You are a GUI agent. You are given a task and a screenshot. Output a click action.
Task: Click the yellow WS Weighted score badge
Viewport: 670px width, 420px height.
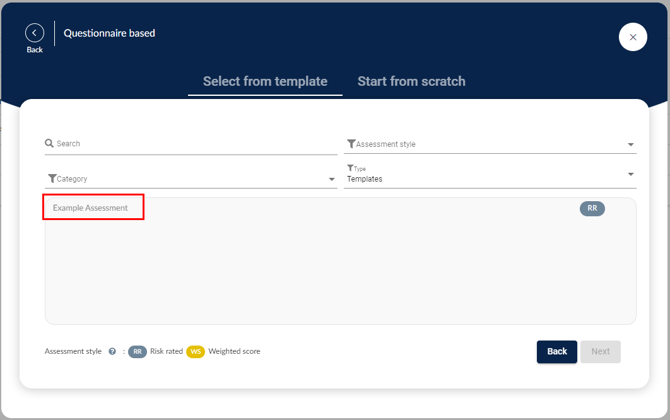[x=195, y=352]
